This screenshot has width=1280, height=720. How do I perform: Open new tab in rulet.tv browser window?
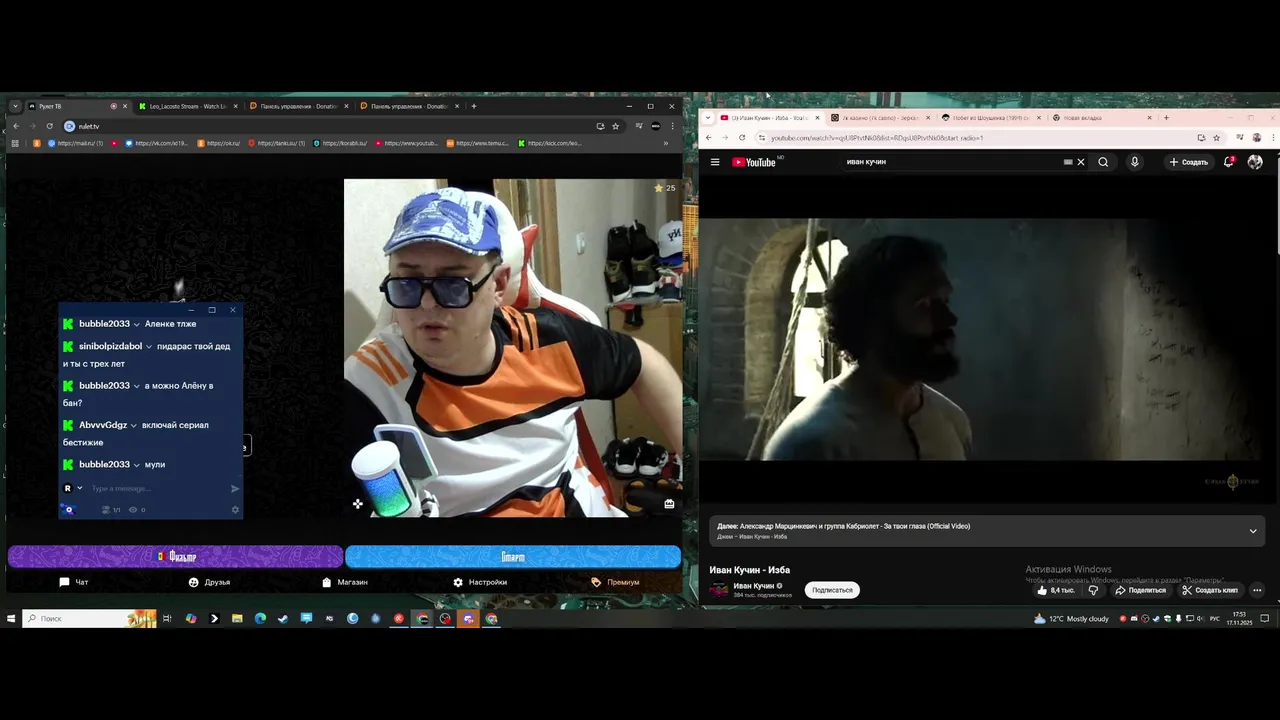tap(474, 106)
